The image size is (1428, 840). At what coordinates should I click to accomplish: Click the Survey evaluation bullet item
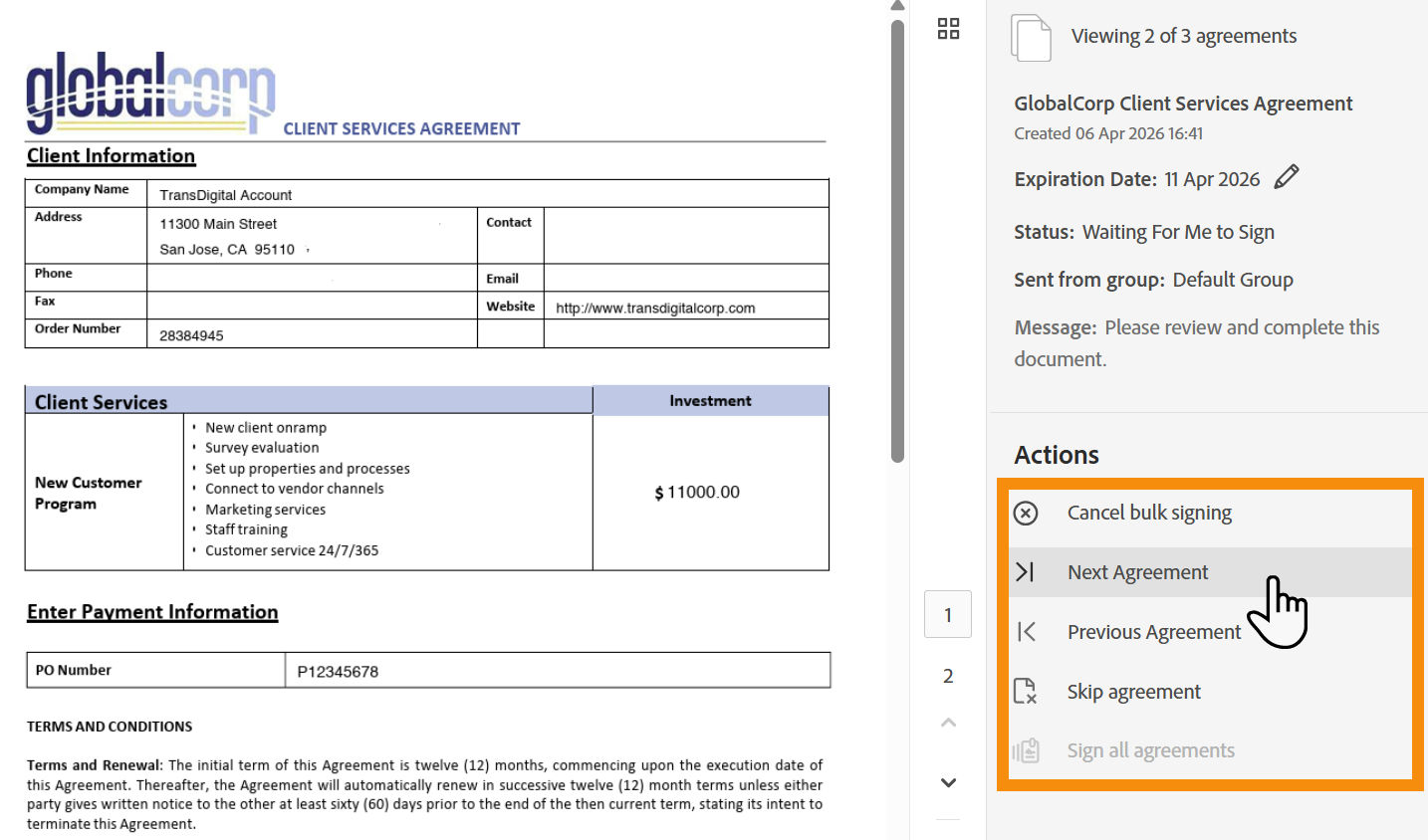click(262, 448)
